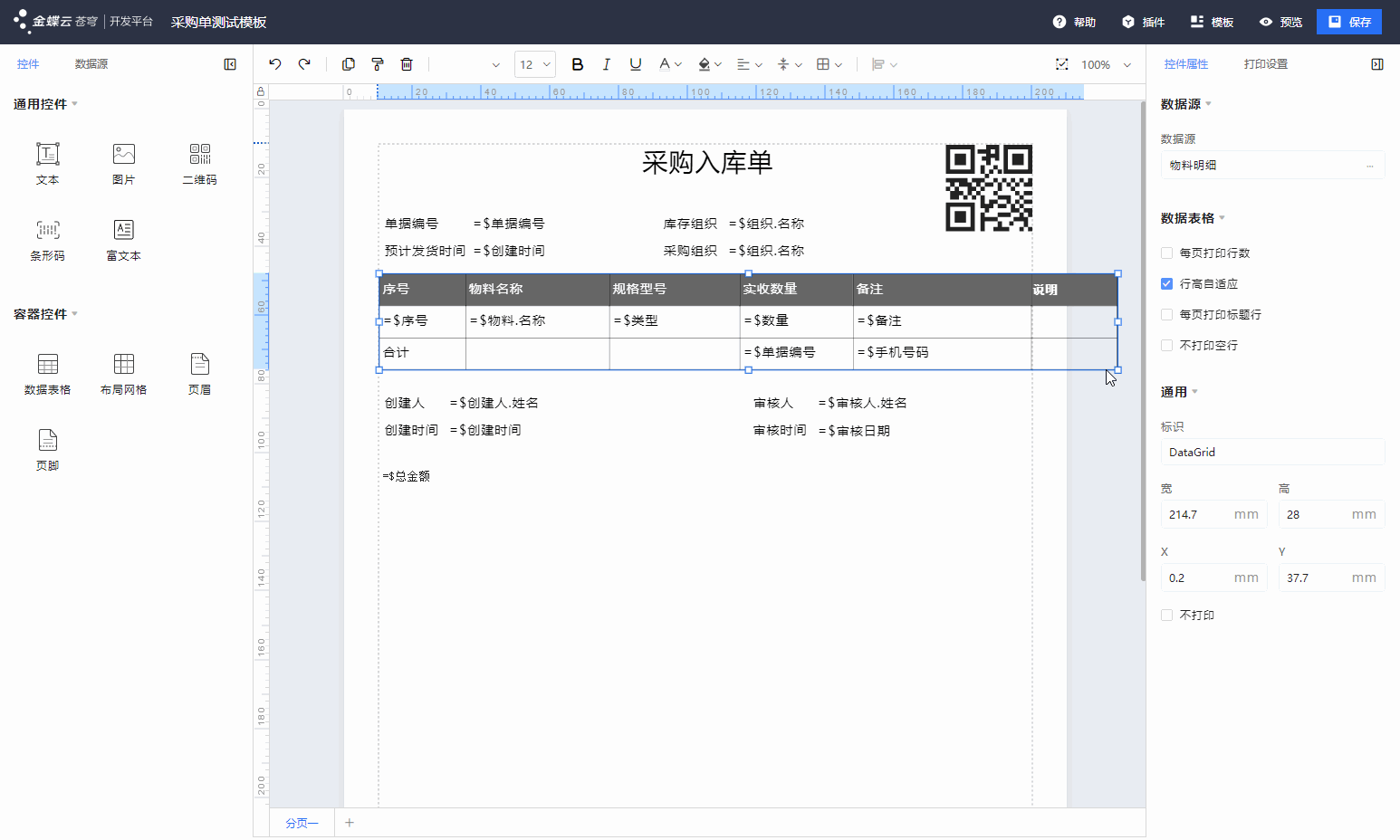1400x840 pixels.
Task: Delete selection with the trash icon
Action: pyautogui.click(x=407, y=64)
